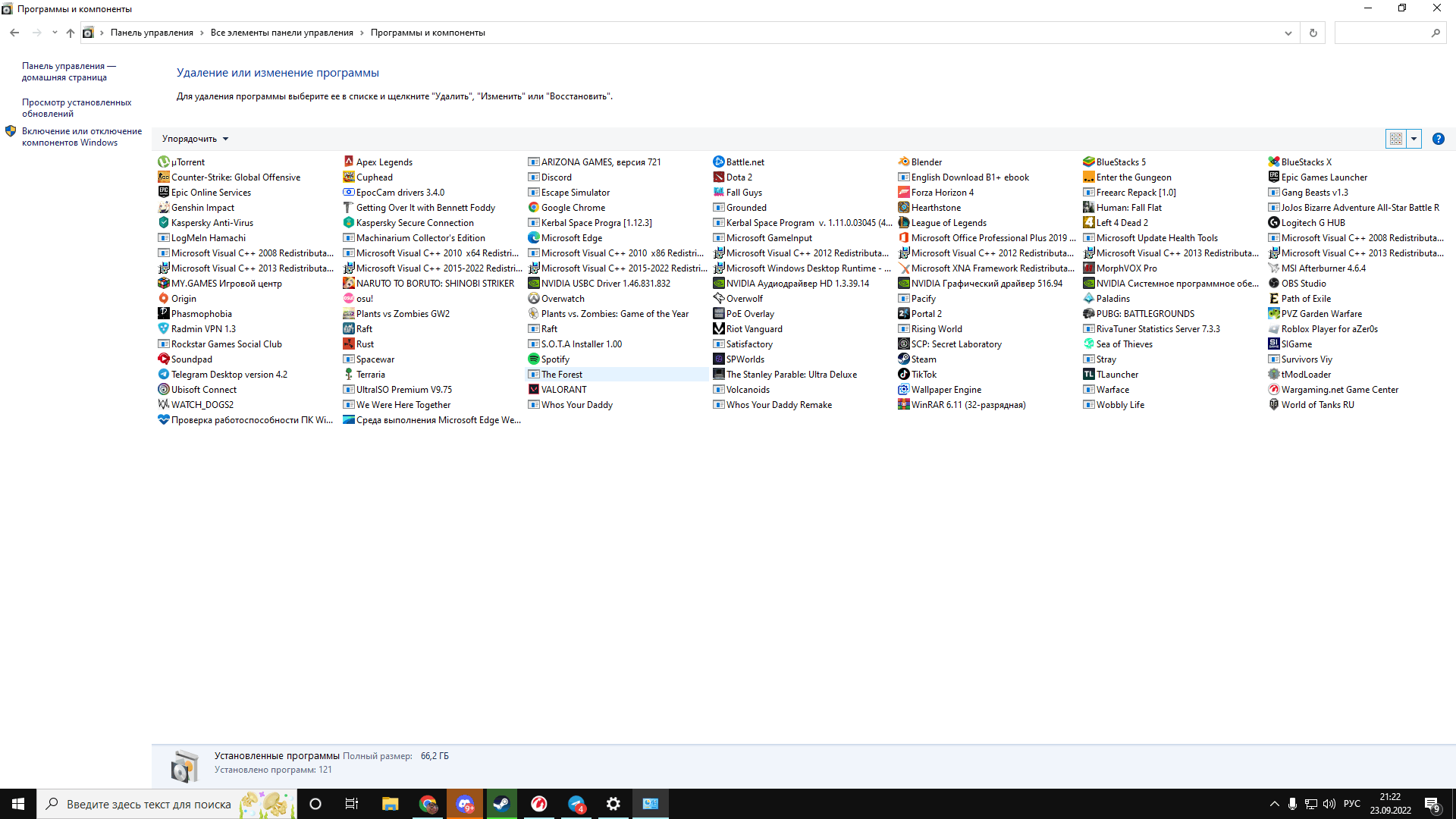Click the Riot Vanguard icon
Screen dimensions: 1456x819
(x=718, y=328)
